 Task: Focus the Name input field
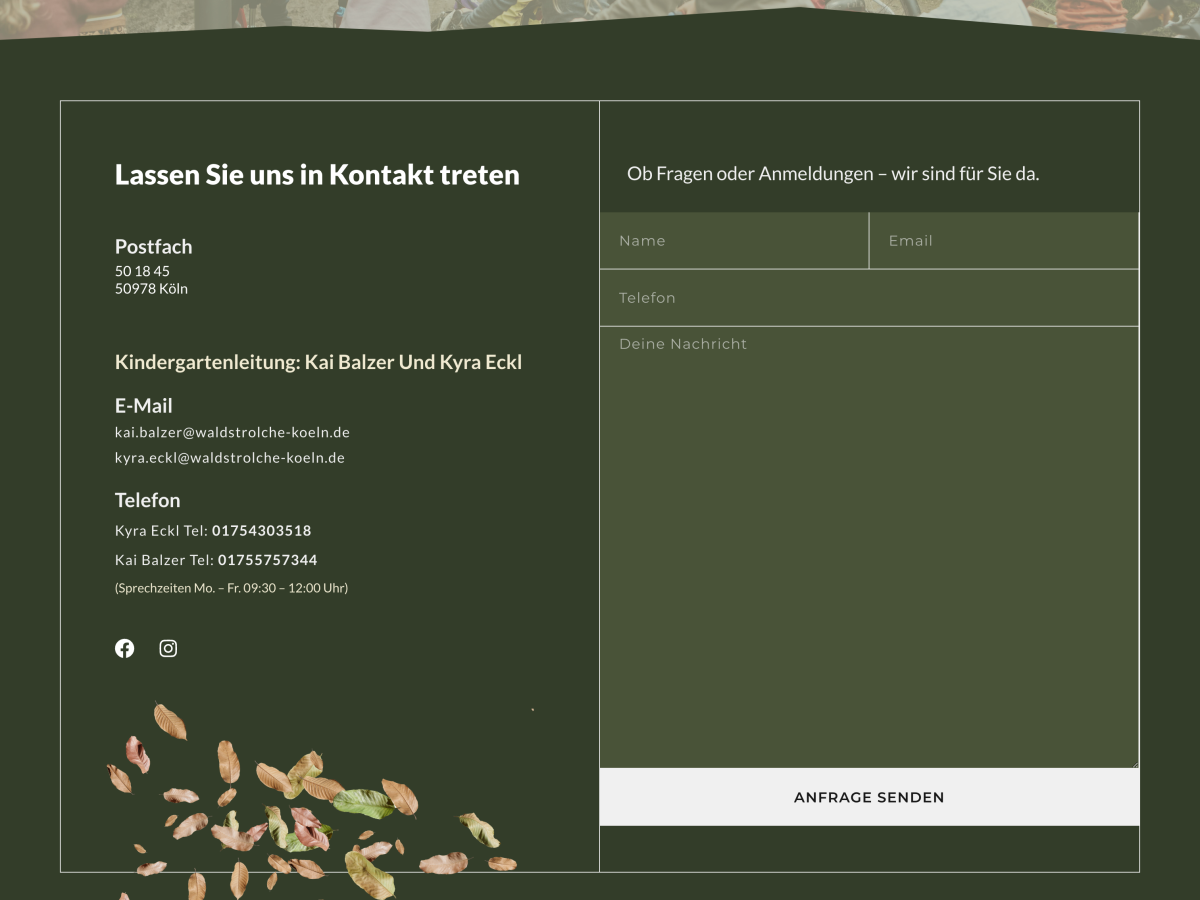pyautogui.click(x=734, y=241)
